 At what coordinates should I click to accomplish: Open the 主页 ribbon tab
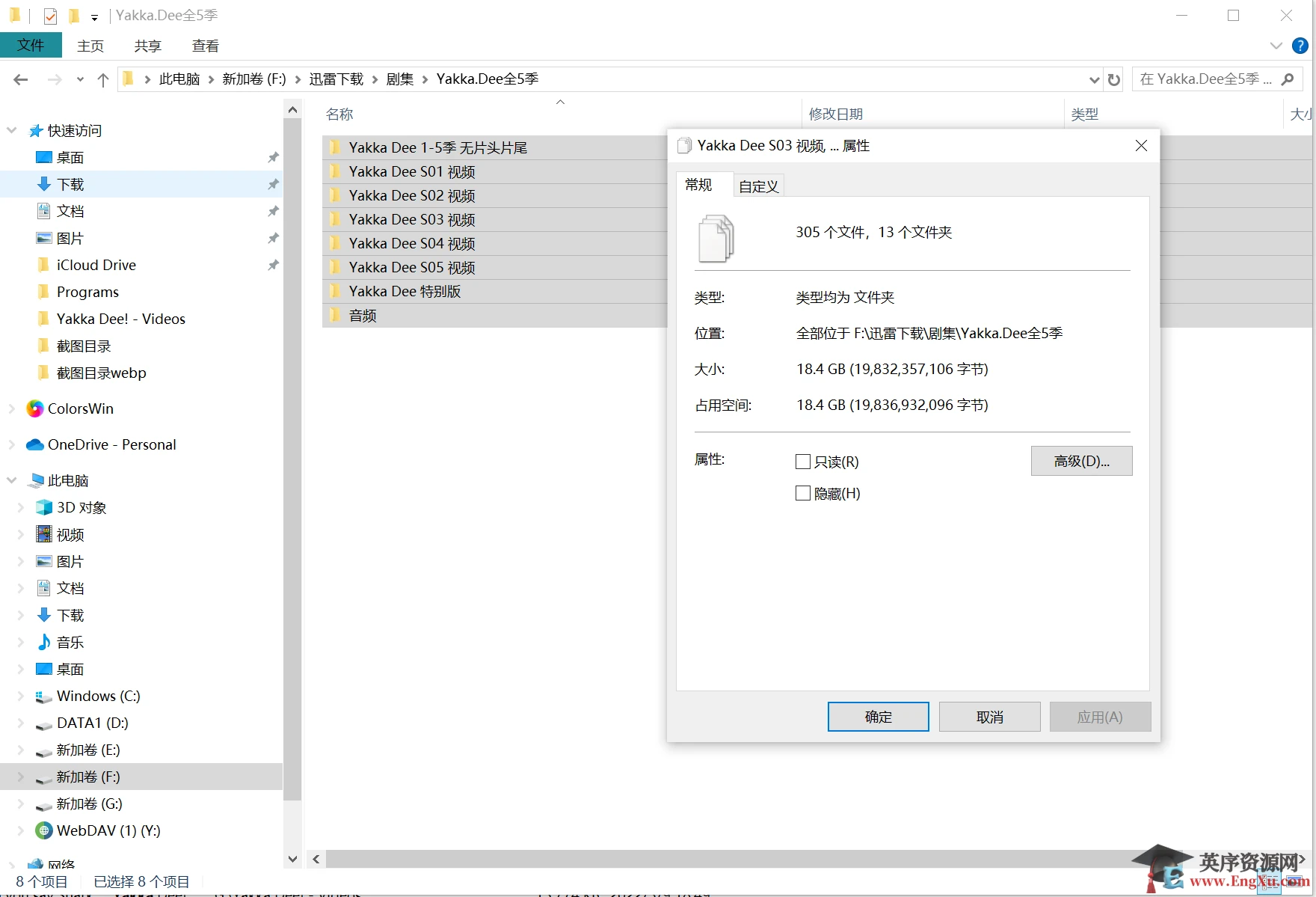coord(90,46)
